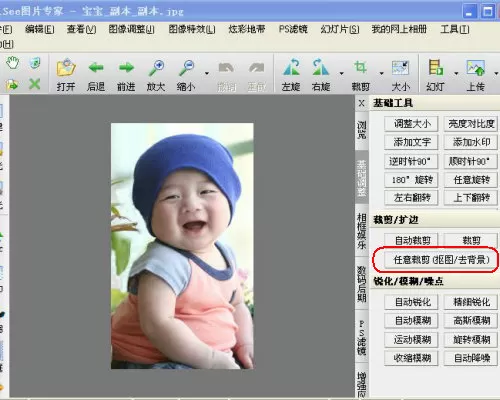Flip vertically with 上下翻转
The width and height of the screenshot is (500, 400).
tap(471, 198)
